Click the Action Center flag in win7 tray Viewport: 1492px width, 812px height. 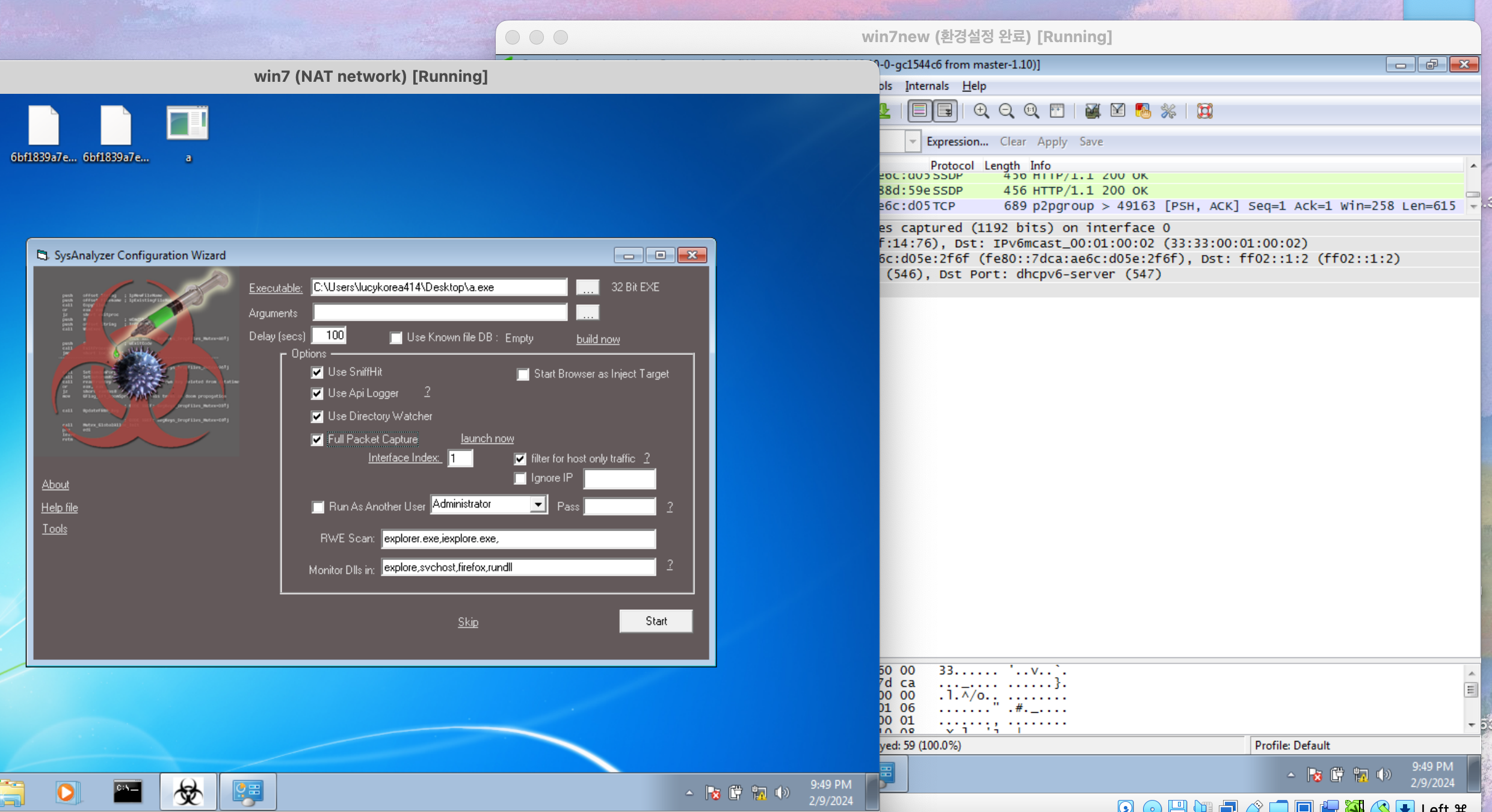[713, 793]
